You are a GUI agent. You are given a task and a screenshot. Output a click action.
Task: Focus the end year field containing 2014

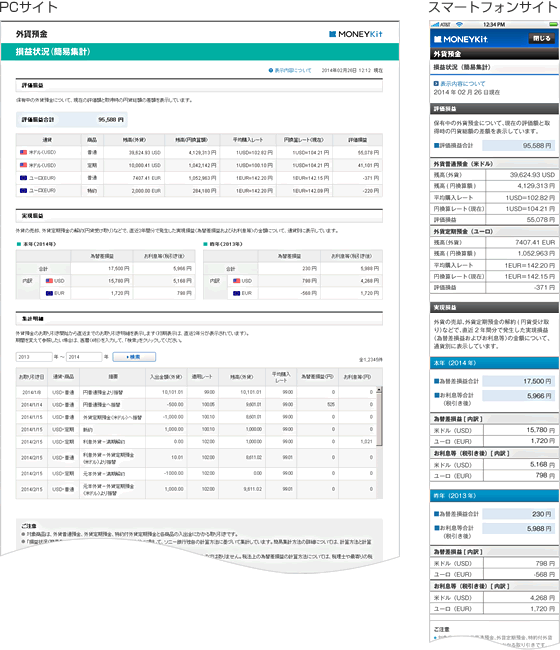click(x=84, y=357)
